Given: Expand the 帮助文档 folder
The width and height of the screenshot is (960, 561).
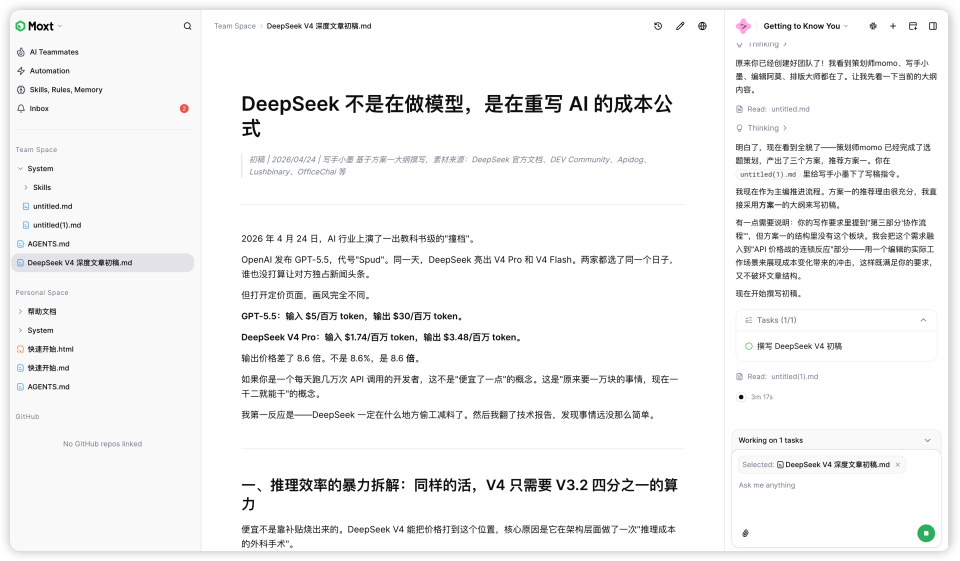Looking at the screenshot, I should (x=20, y=311).
